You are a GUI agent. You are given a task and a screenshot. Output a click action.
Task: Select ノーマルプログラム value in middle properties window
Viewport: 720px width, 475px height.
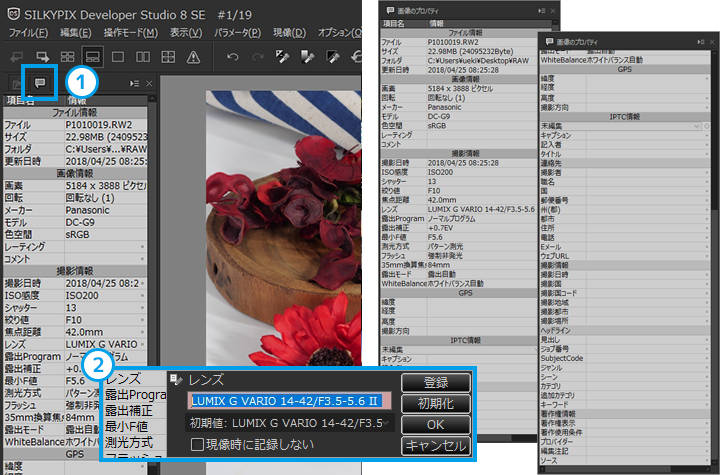tap(451, 219)
